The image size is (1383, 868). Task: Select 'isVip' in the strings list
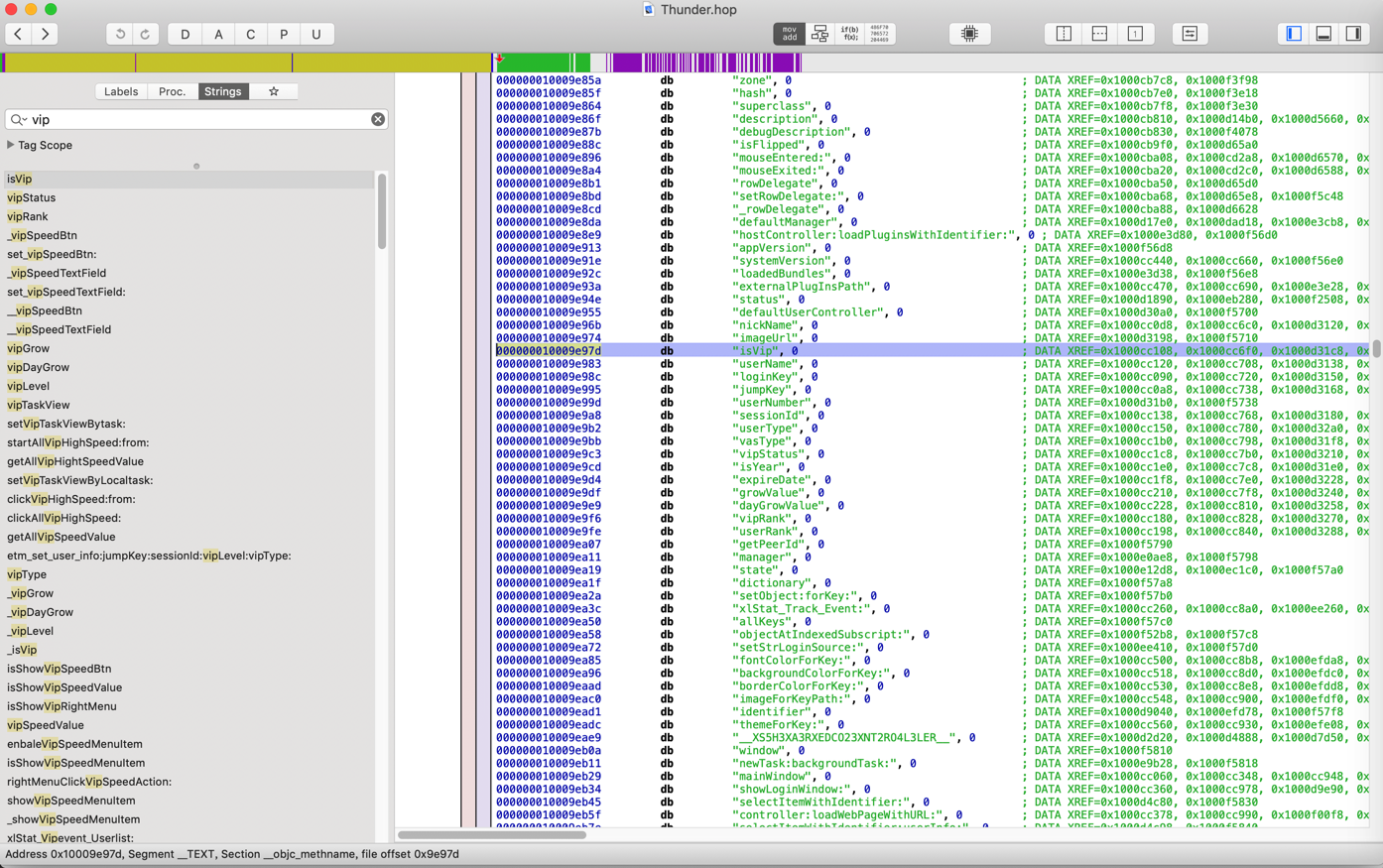point(189,179)
